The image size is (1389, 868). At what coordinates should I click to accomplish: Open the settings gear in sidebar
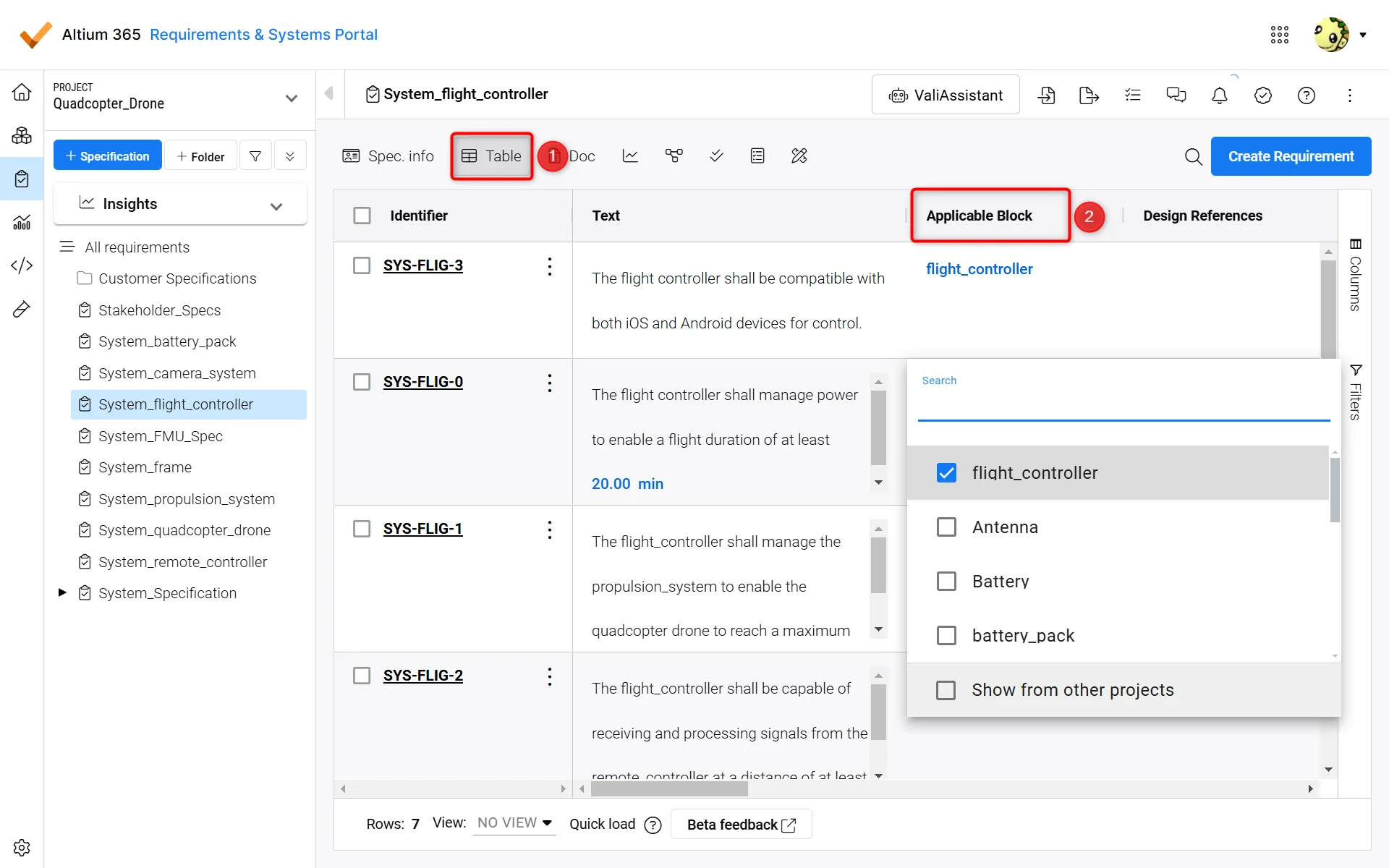pos(22,847)
